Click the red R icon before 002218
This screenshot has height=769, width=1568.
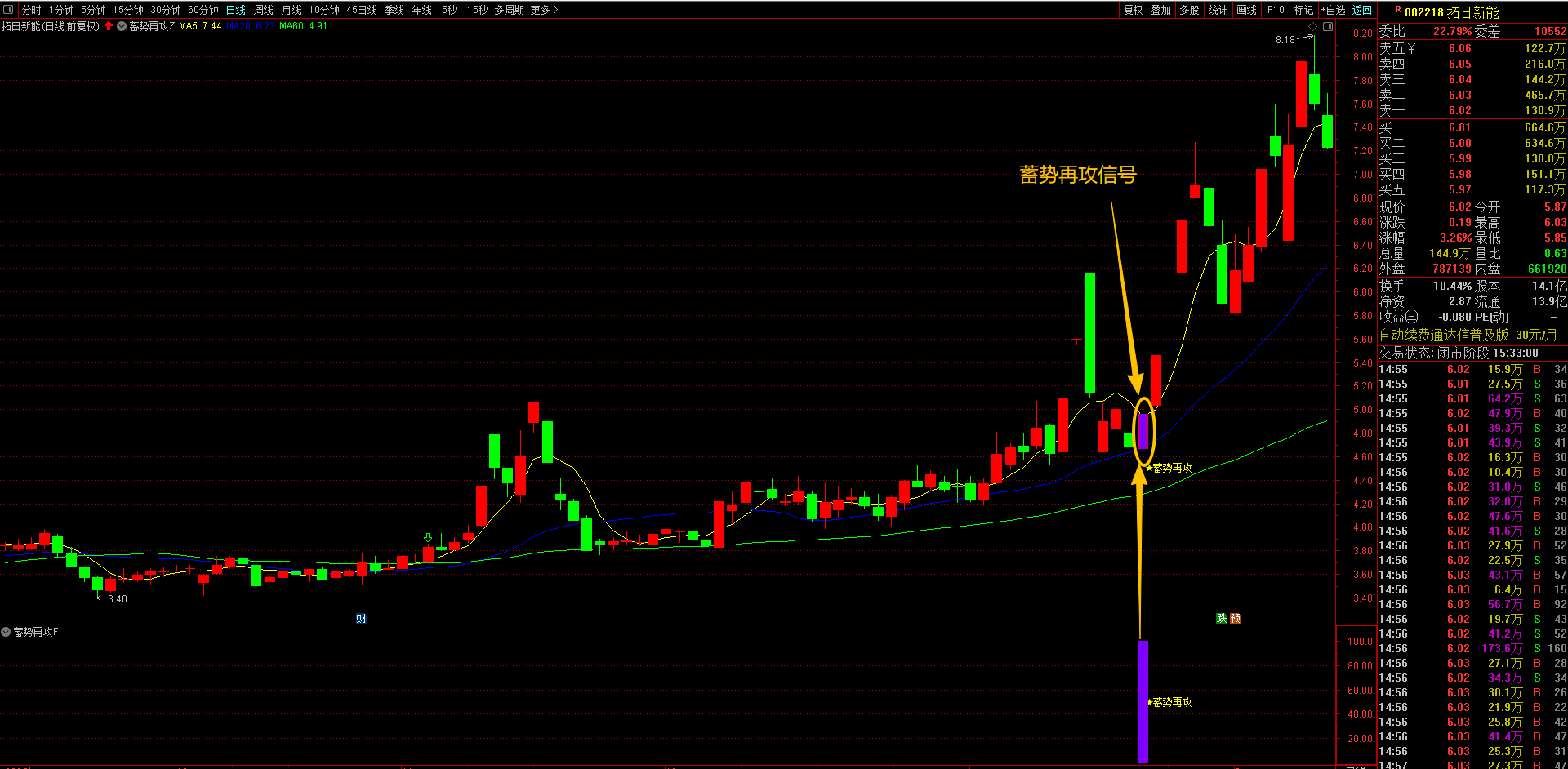point(1398,10)
